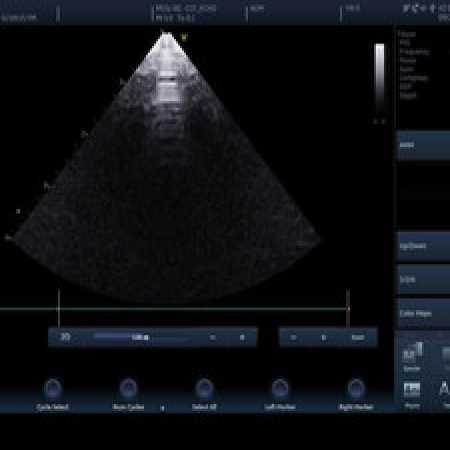Click the Up/Down panel button
The width and height of the screenshot is (450, 450).
click(x=423, y=246)
